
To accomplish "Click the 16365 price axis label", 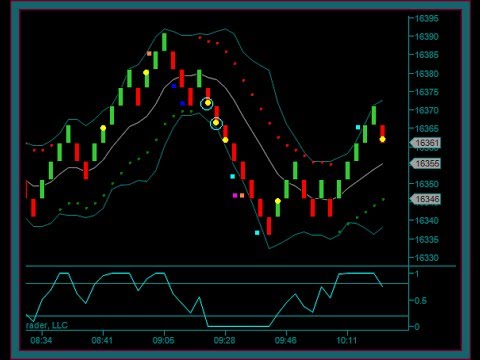I will coord(426,128).
